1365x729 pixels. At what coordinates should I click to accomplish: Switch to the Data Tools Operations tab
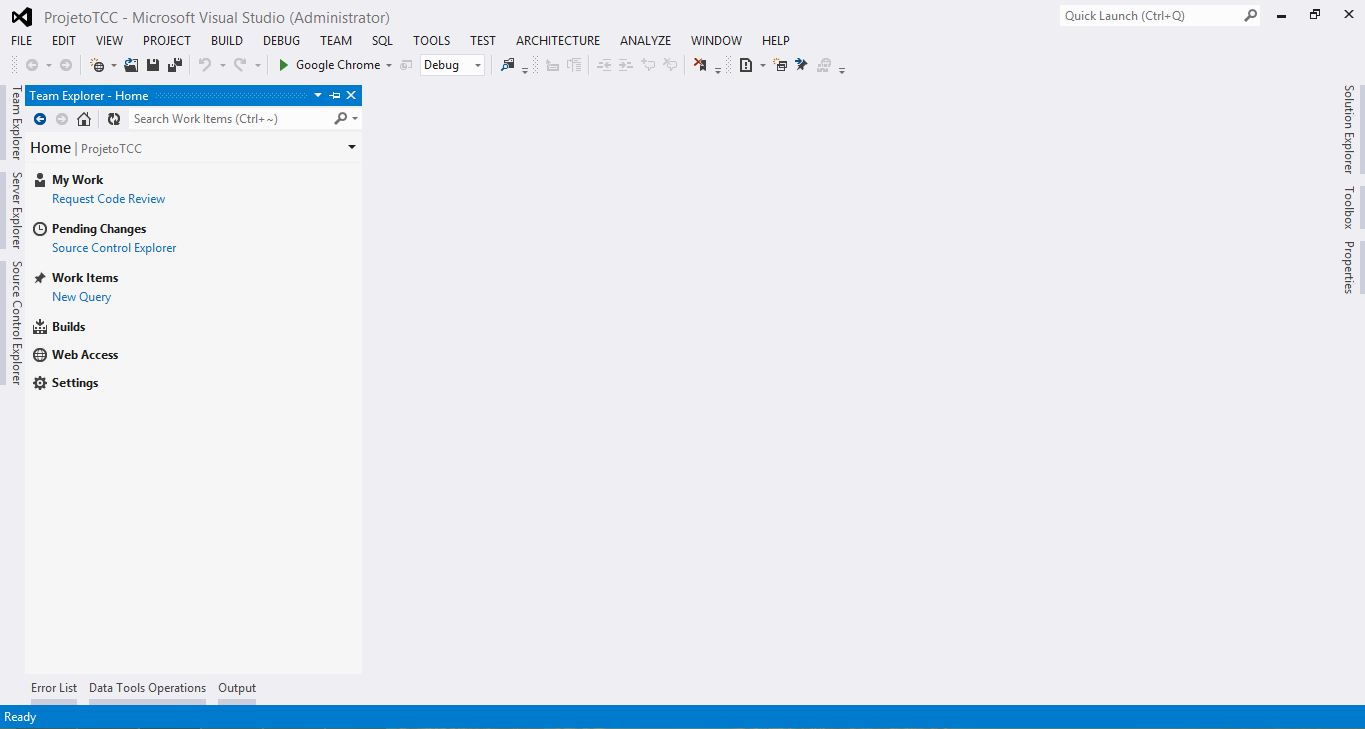[147, 688]
